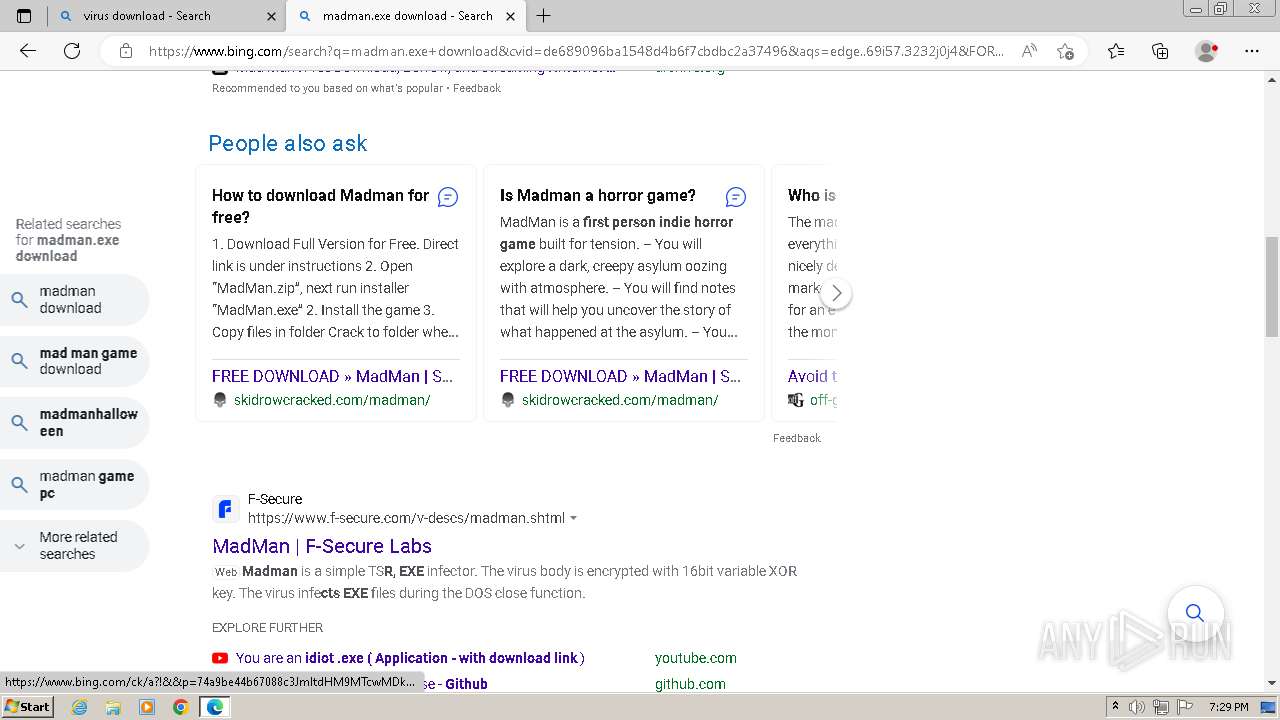The image size is (1280, 720).
Task: Open chat icon beside How to download Madman
Action: tap(448, 197)
